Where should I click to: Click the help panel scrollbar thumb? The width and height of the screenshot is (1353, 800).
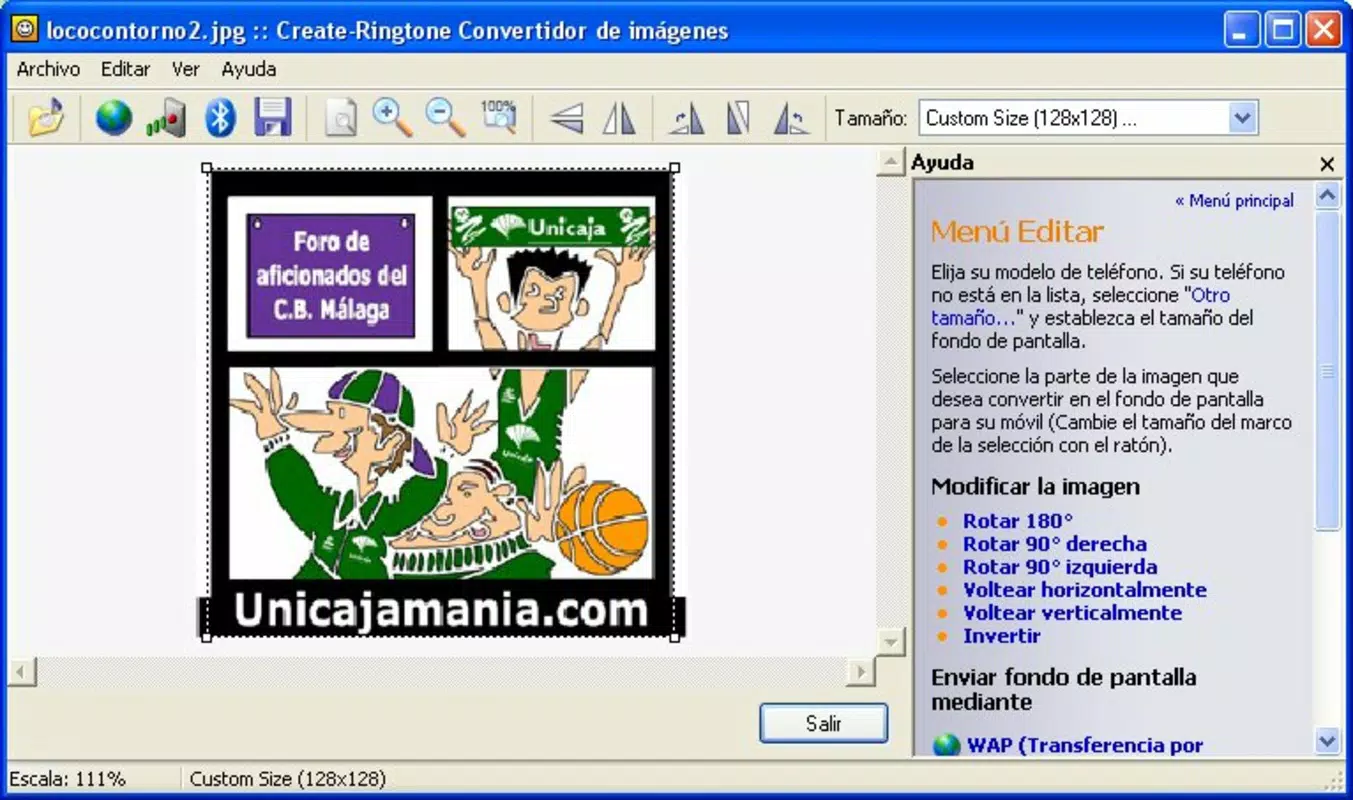1327,370
